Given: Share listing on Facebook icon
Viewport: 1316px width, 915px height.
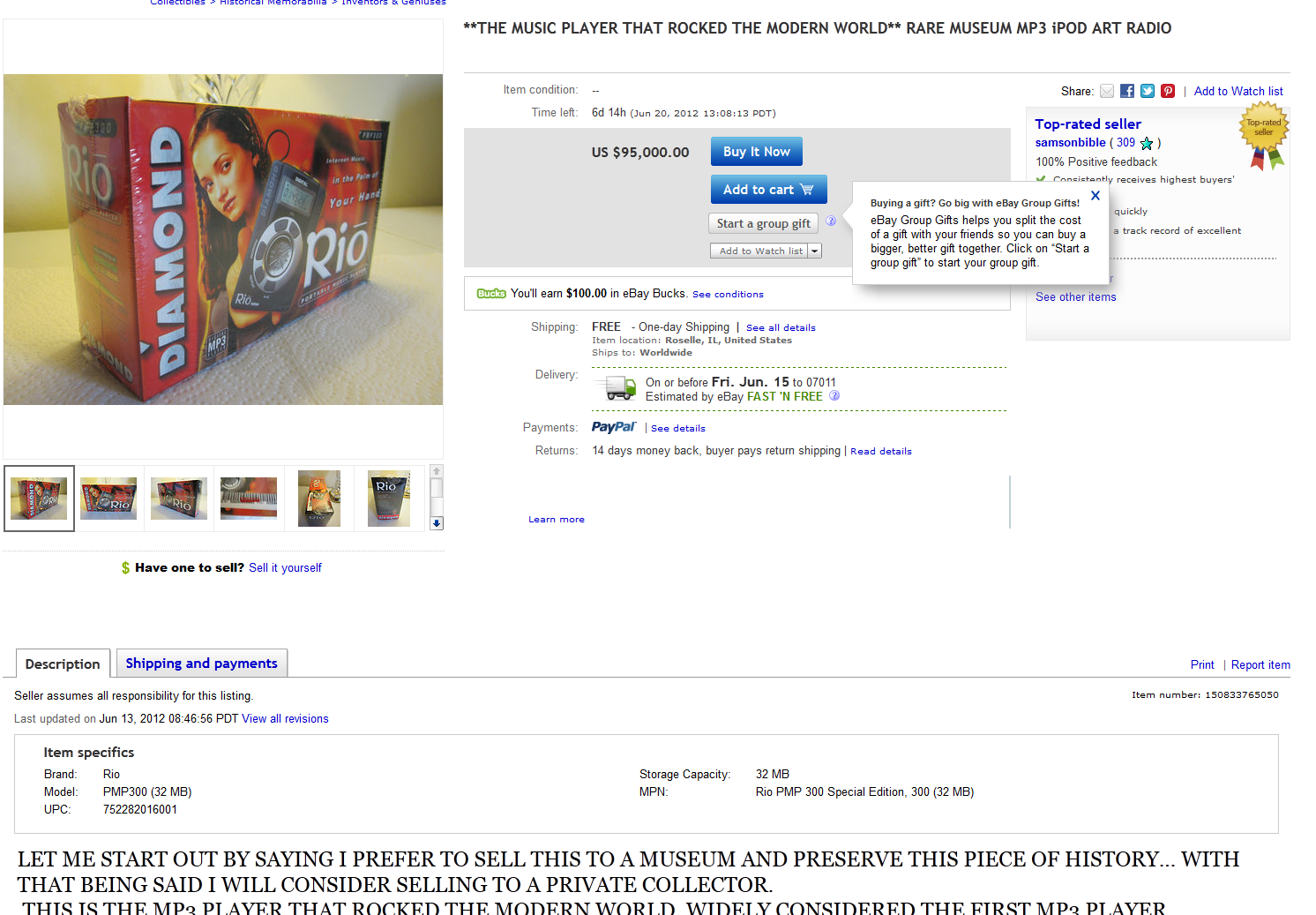Looking at the screenshot, I should 1127,91.
